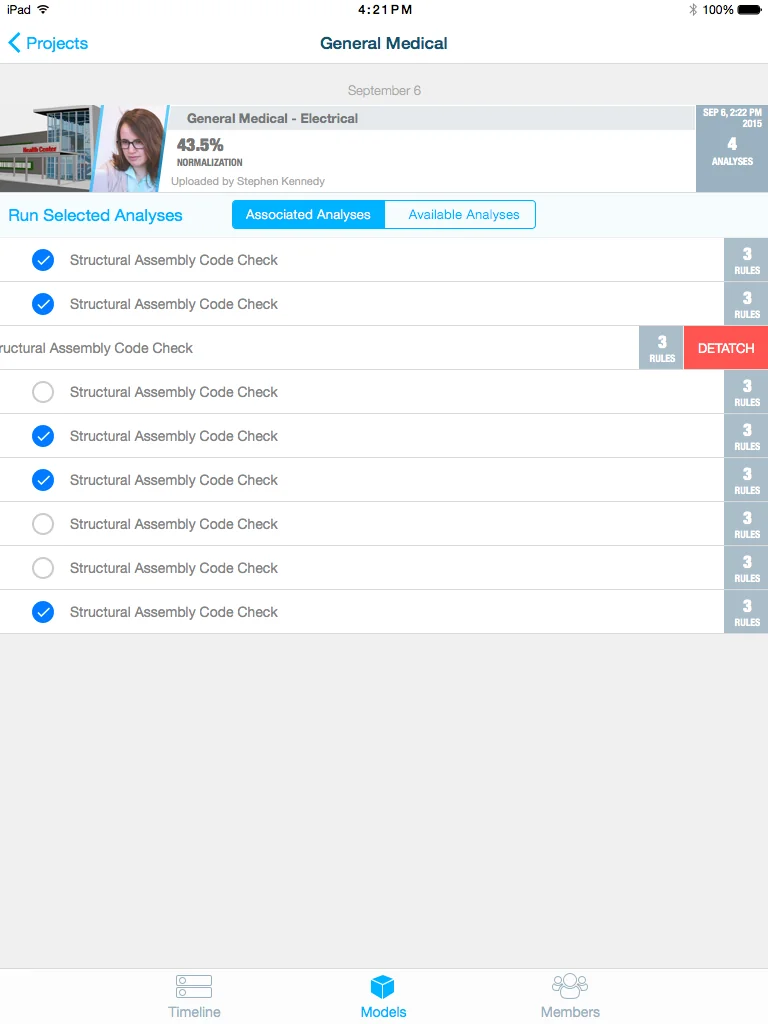
Task: Tap the swiped row's 'ructural Assembly Code Check' text
Action: [x=96, y=348]
